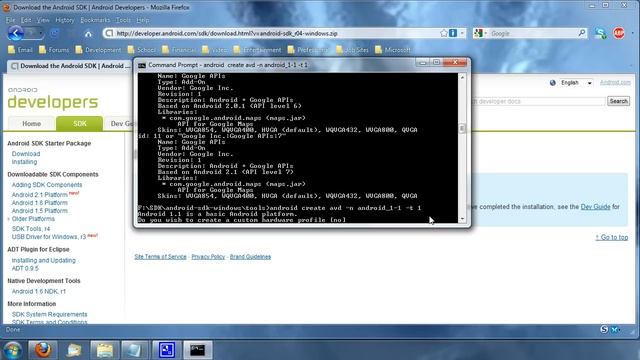Open the Entertainment bookmarks folder
Viewport: 640px width, 360px height.
click(x=257, y=50)
